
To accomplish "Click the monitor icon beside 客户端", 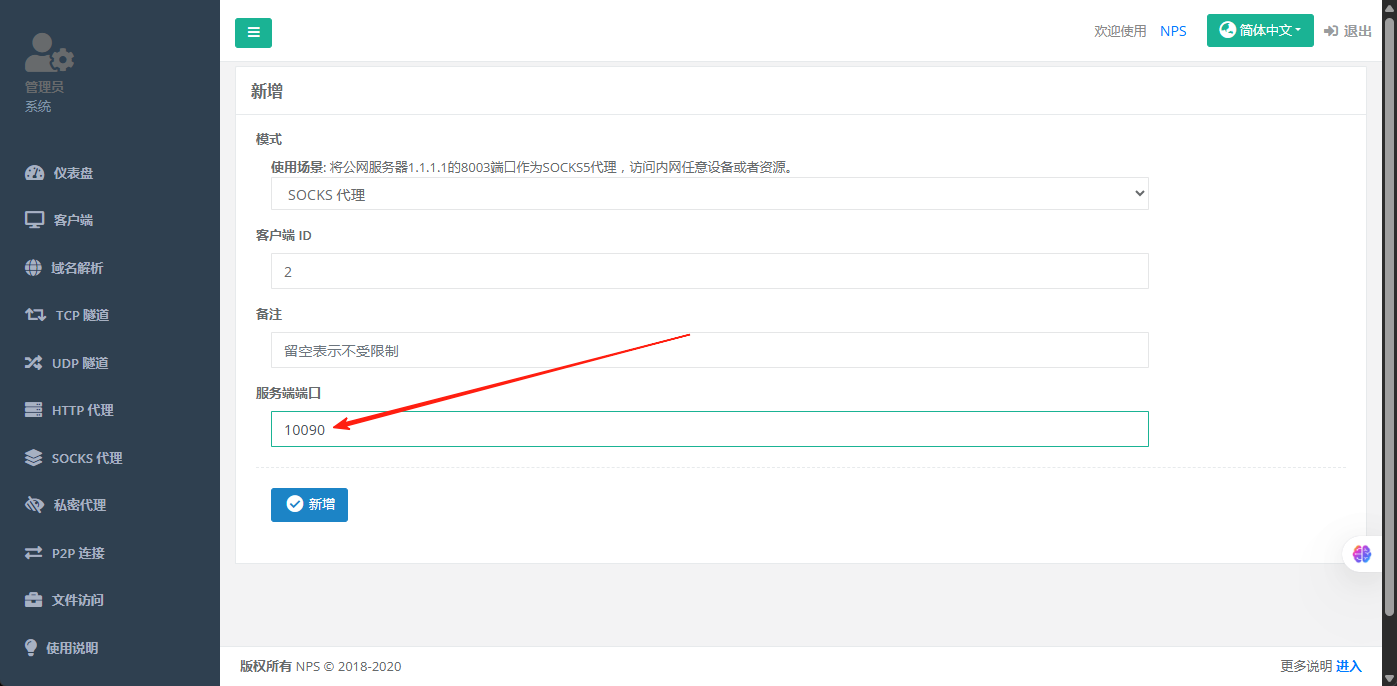I will [35, 220].
